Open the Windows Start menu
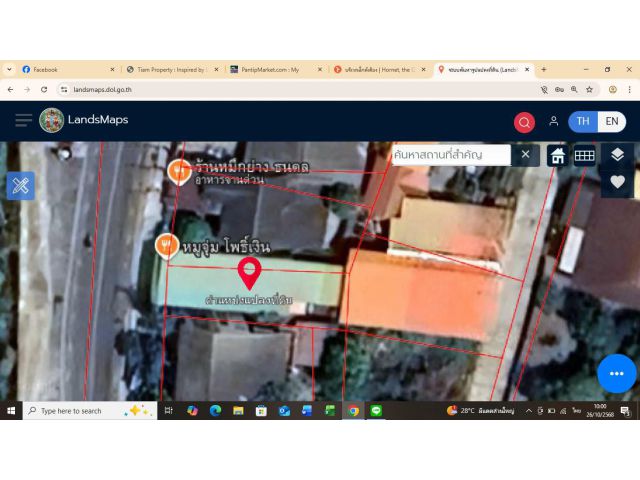This screenshot has width=640, height=480. (11, 411)
